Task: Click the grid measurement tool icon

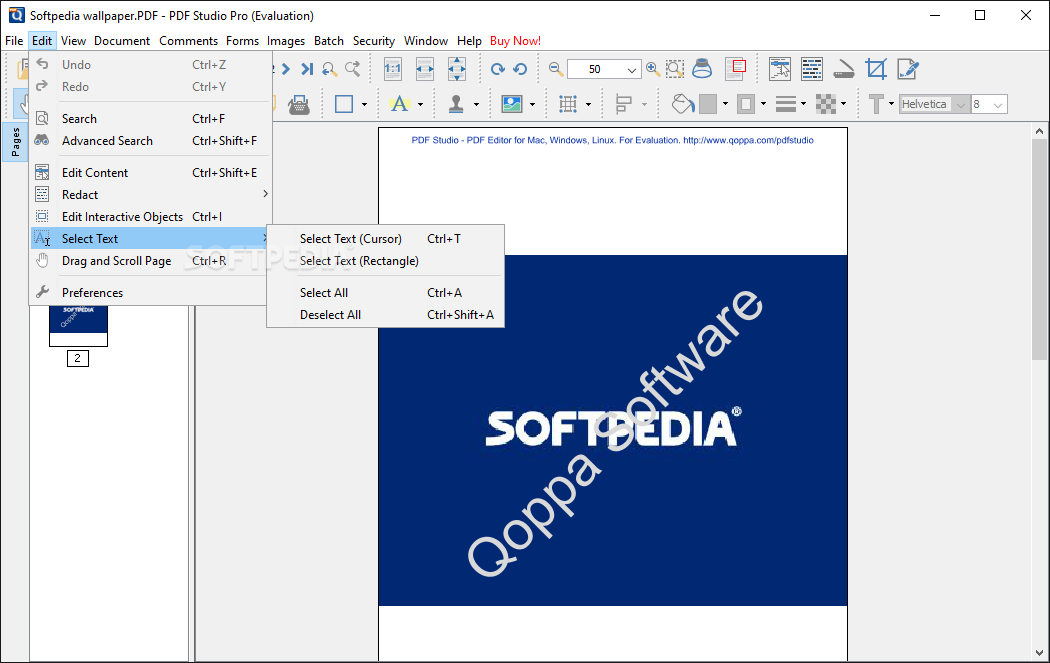Action: click(x=568, y=104)
